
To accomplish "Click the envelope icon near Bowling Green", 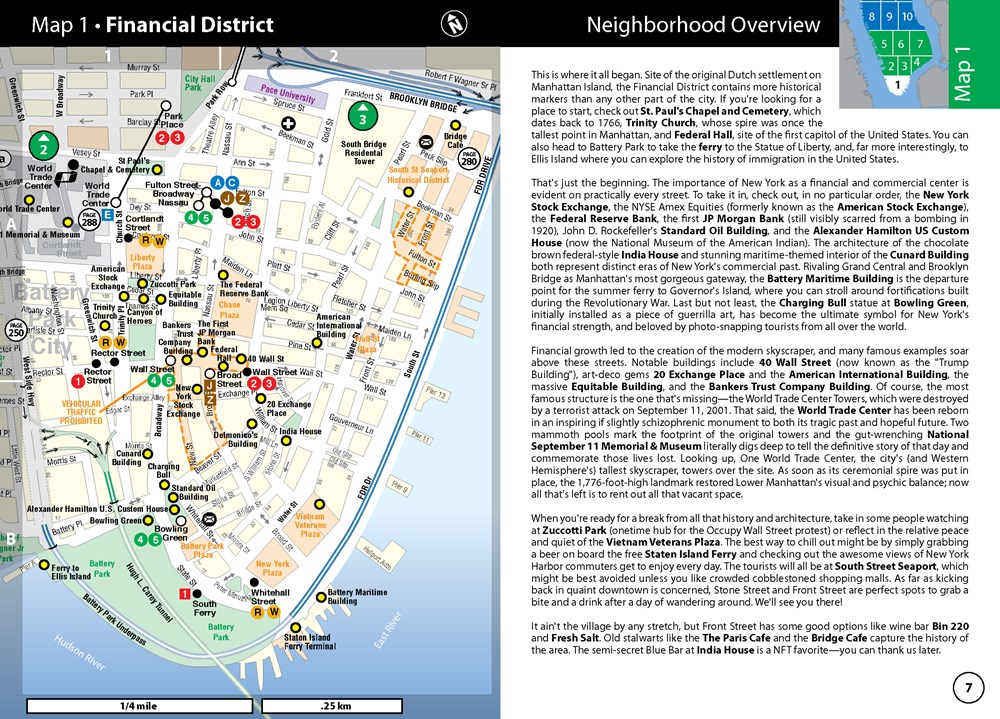I will (x=209, y=519).
